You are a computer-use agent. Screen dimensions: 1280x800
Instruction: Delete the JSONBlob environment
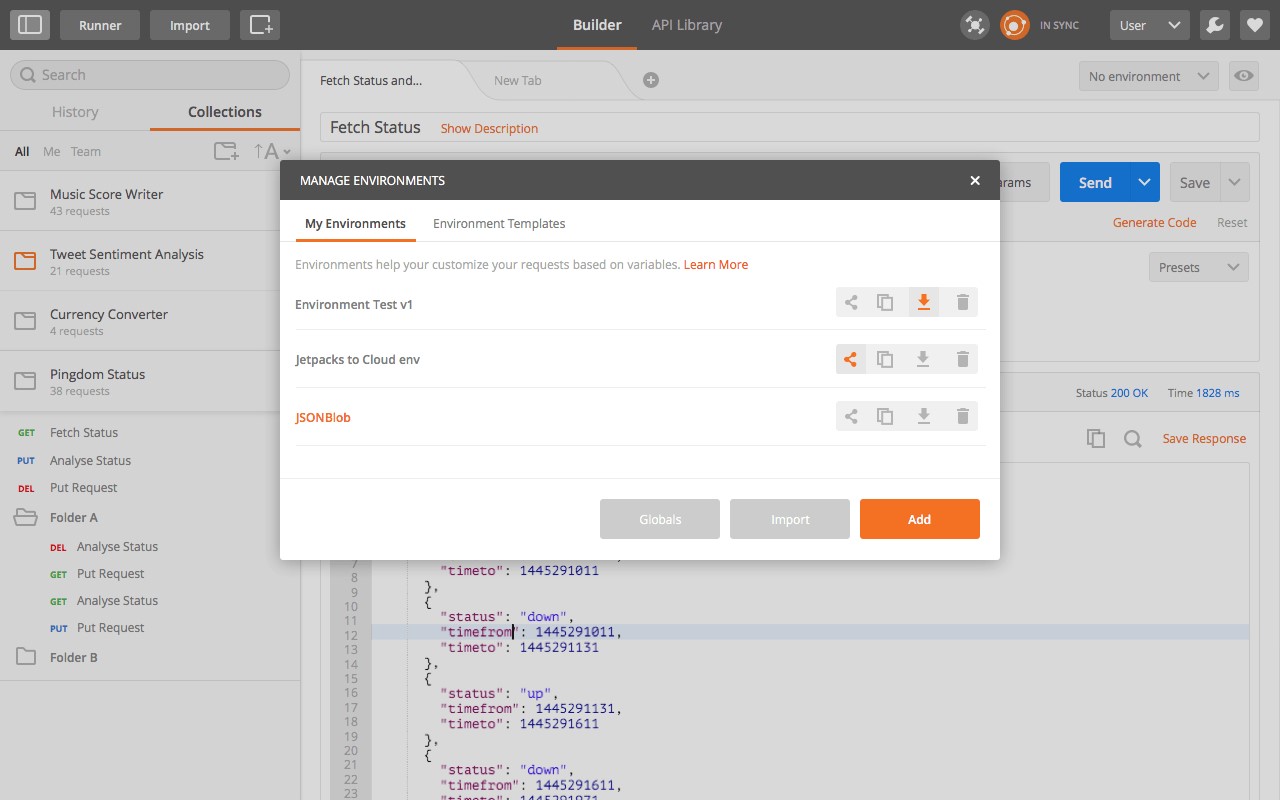(x=962, y=417)
